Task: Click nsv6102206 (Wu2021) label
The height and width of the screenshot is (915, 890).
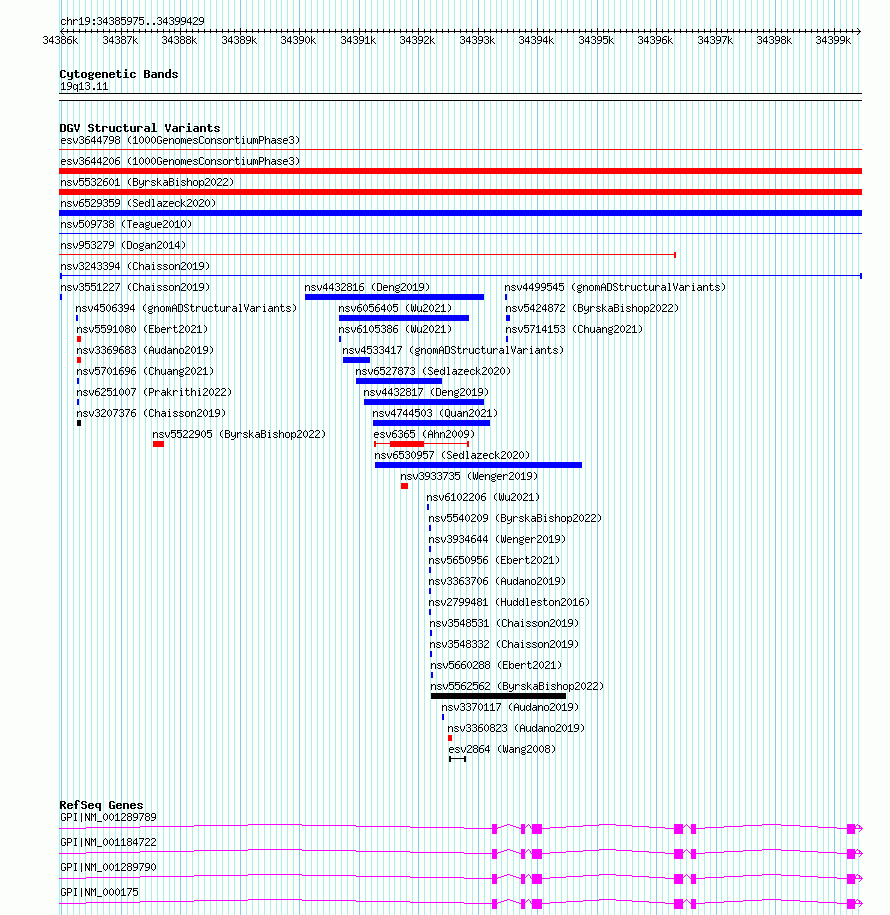Action: click(x=483, y=498)
